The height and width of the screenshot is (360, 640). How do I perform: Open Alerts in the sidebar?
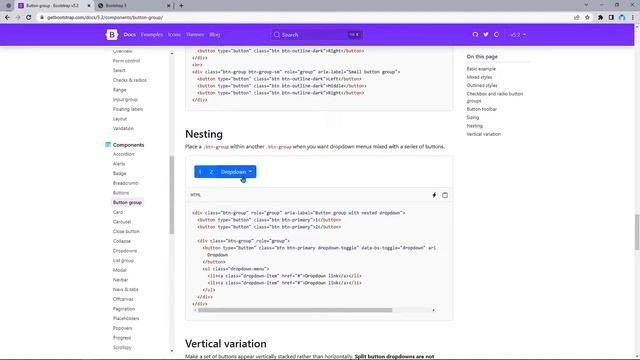tap(119, 164)
